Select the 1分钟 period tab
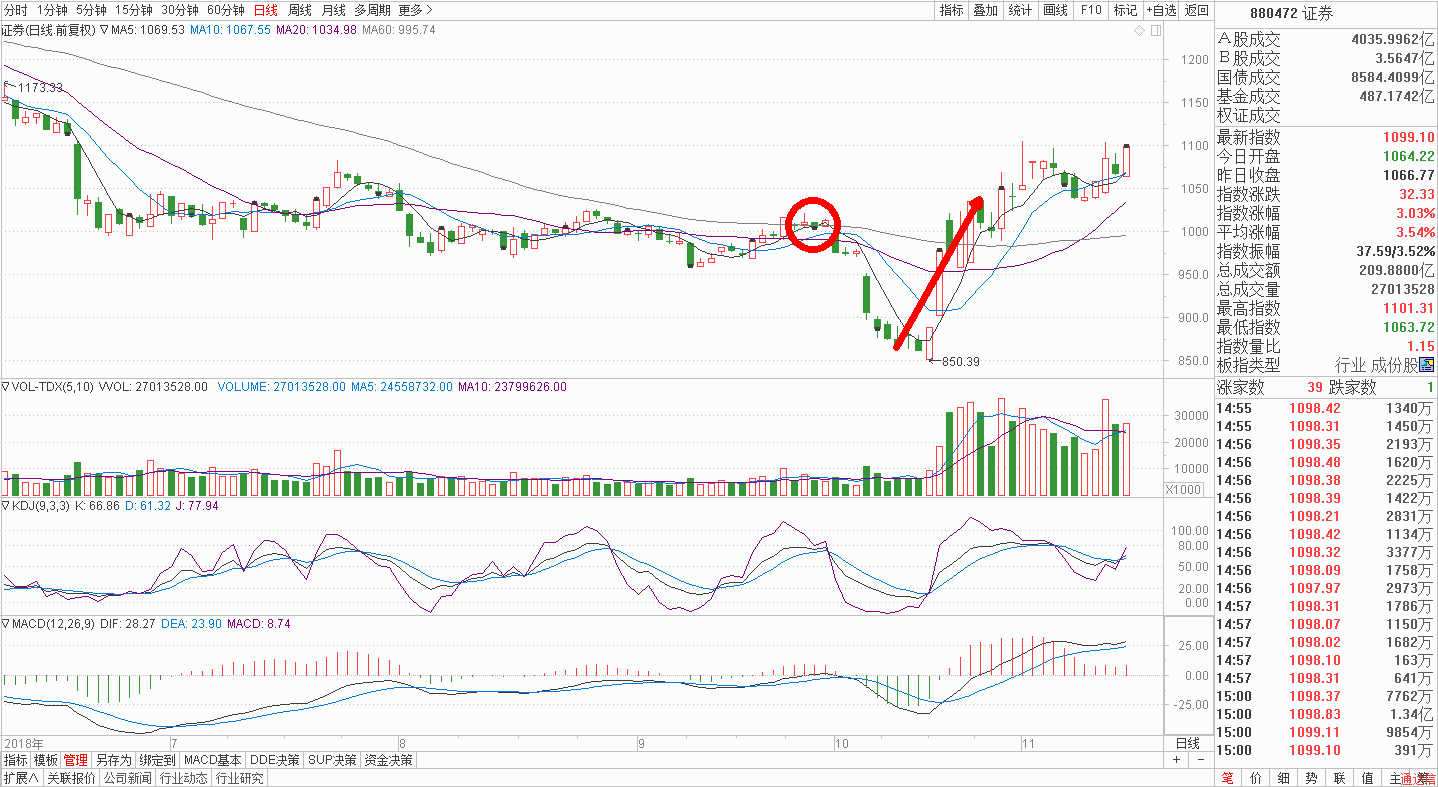 pos(52,10)
